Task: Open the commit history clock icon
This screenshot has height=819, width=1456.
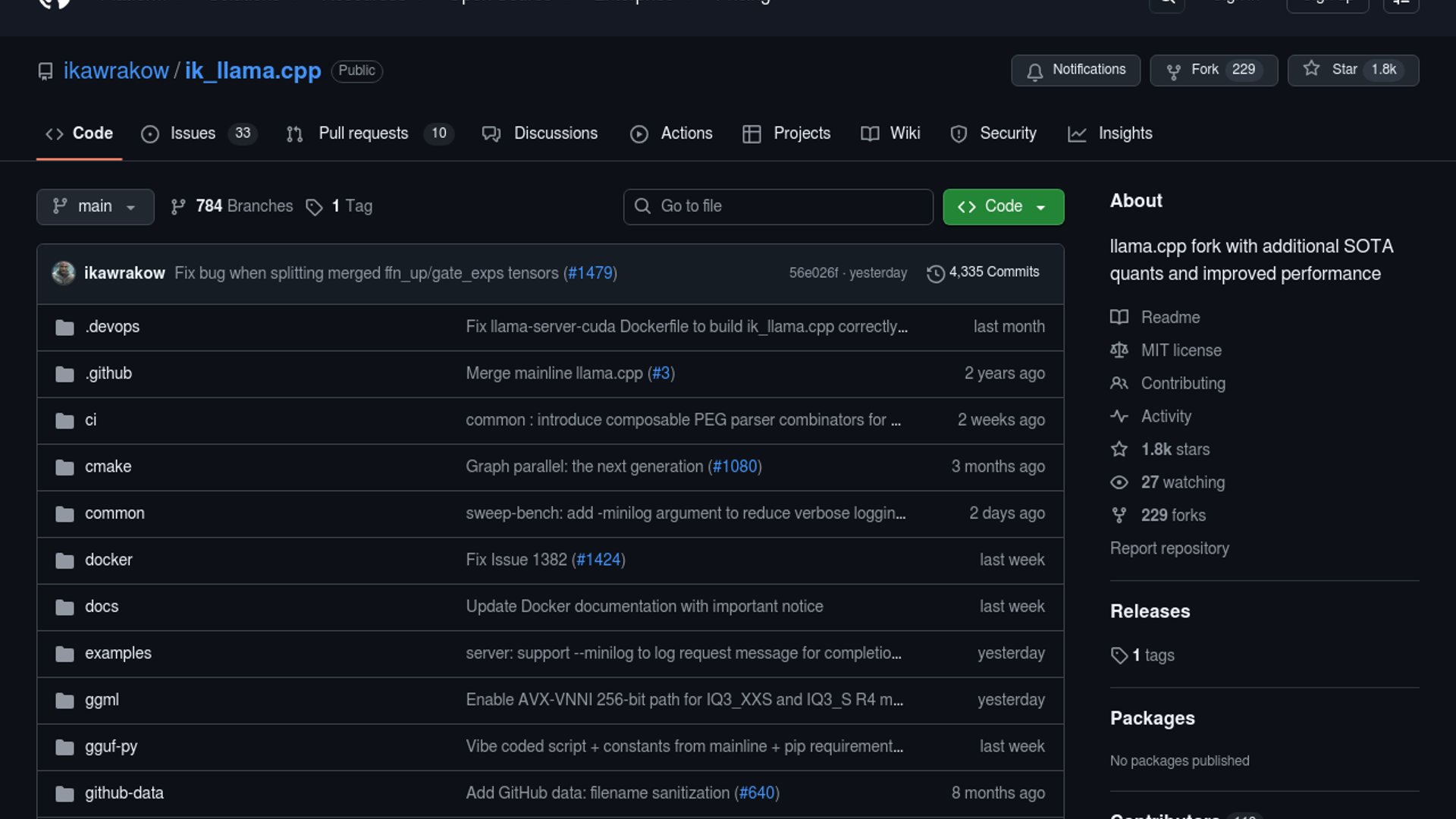Action: [936, 273]
